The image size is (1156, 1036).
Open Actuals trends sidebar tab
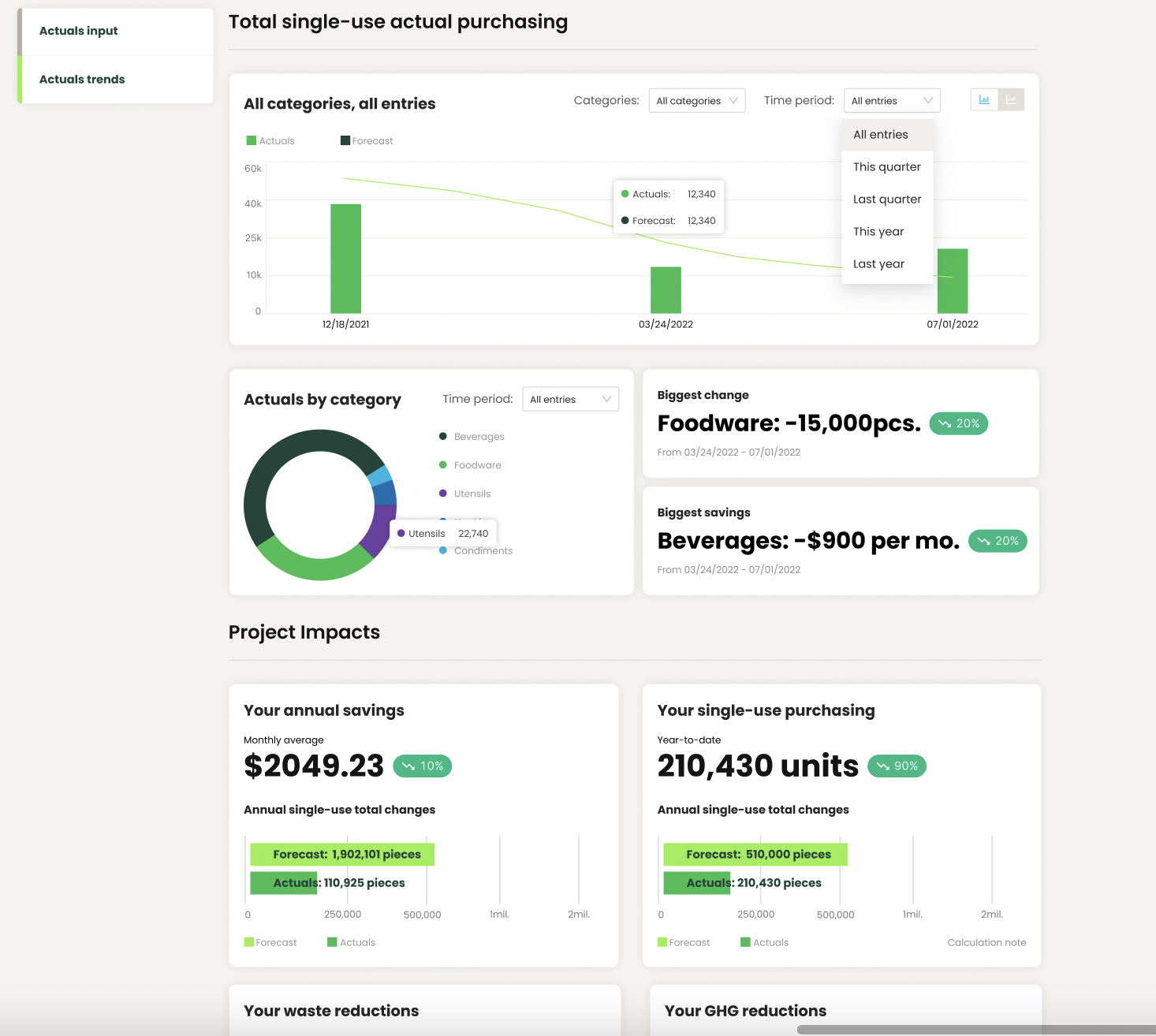pos(116,80)
